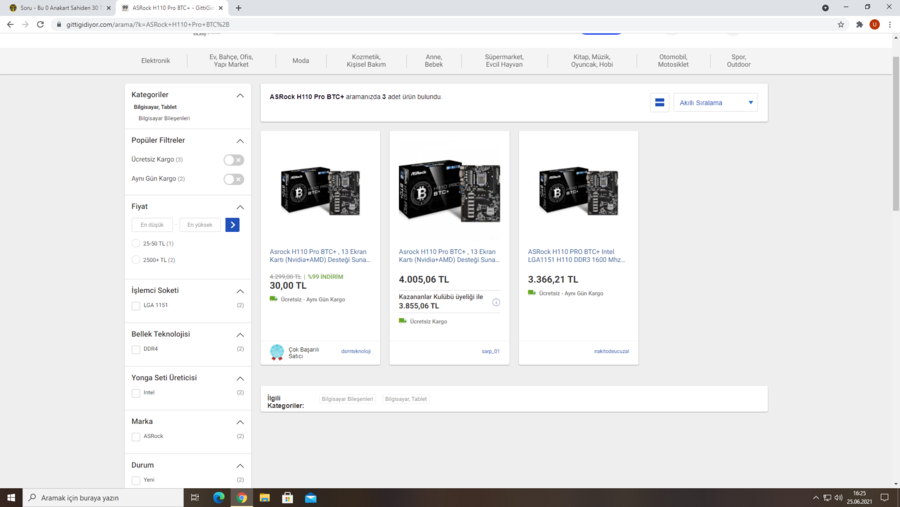Open Mail app from taskbar
This screenshot has width=900, height=507.
(311, 498)
